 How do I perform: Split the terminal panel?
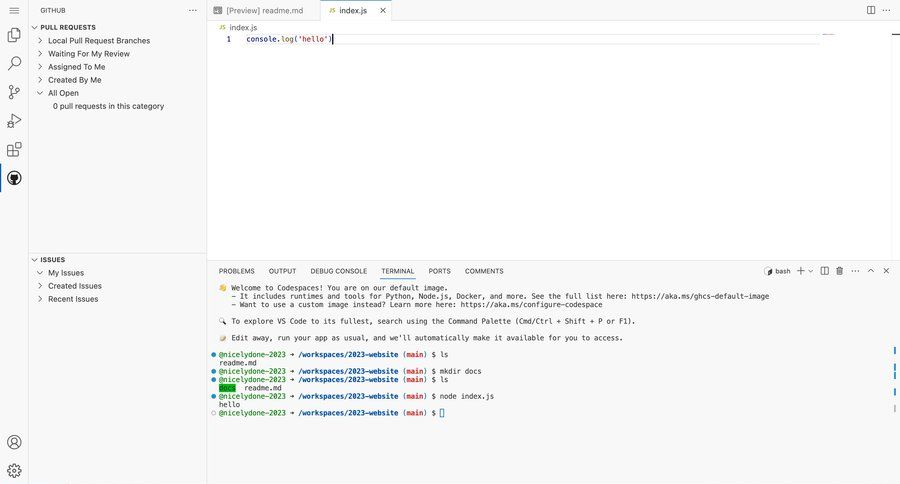[x=825, y=271]
